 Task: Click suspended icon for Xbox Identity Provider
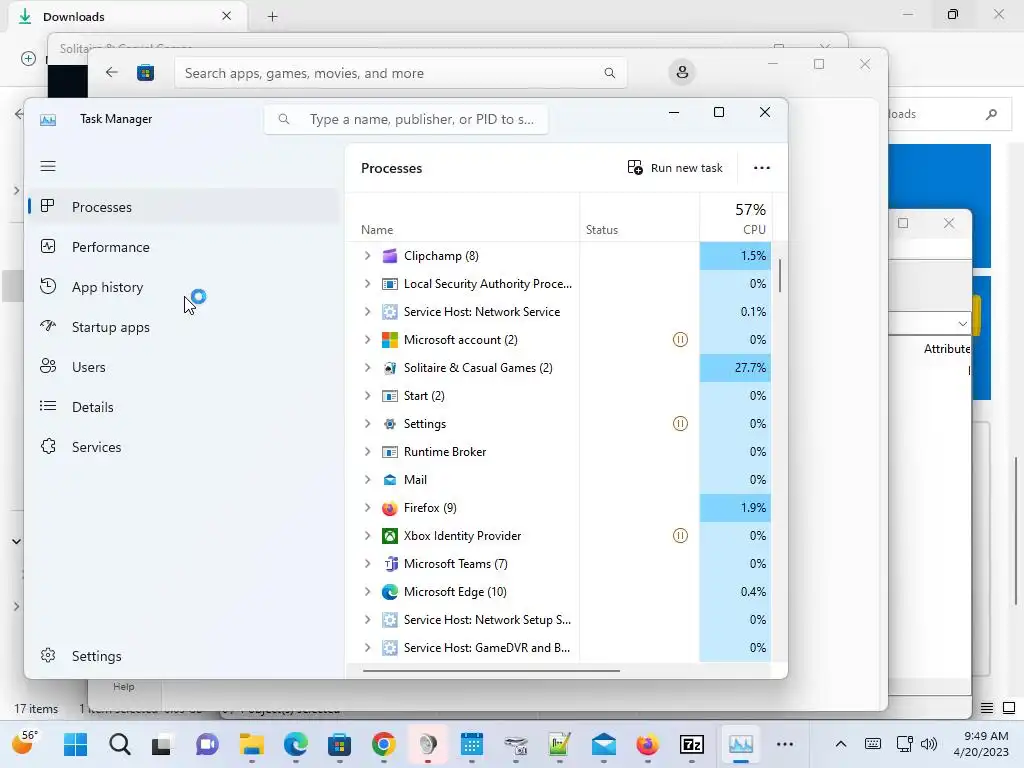pyautogui.click(x=680, y=536)
